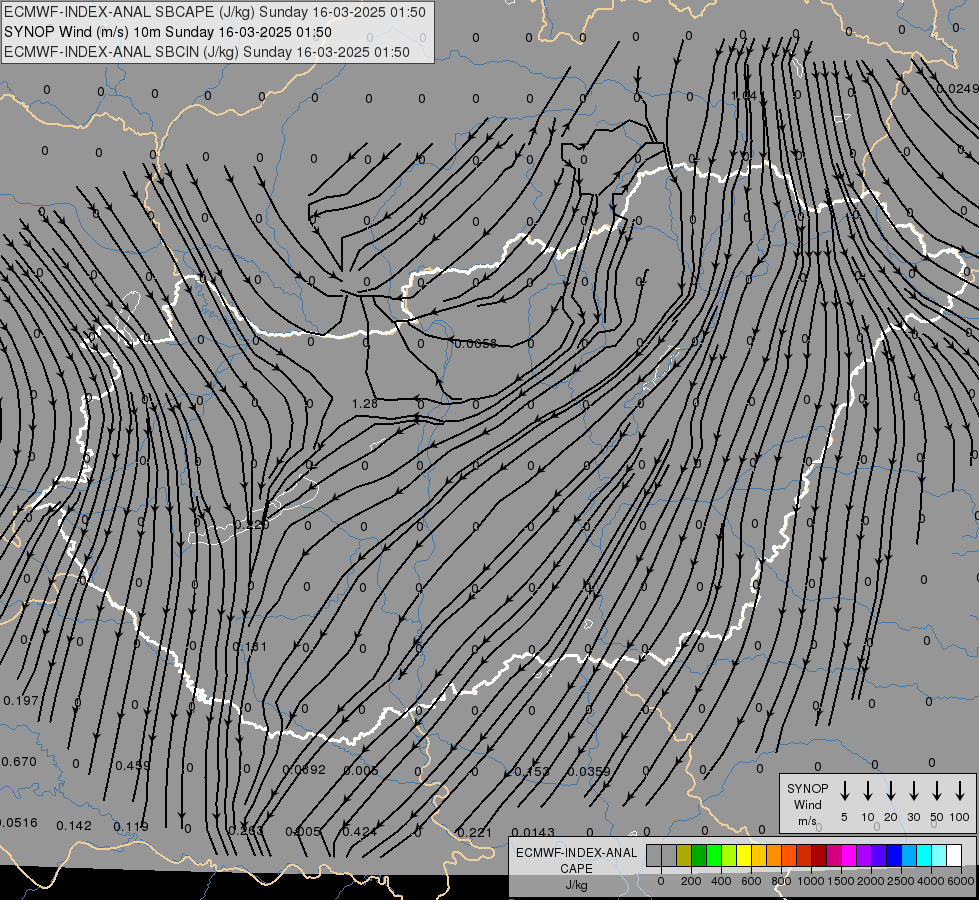This screenshot has width=979, height=900.
Task: Click the wind legend arrow above 20
Action: coord(891,791)
